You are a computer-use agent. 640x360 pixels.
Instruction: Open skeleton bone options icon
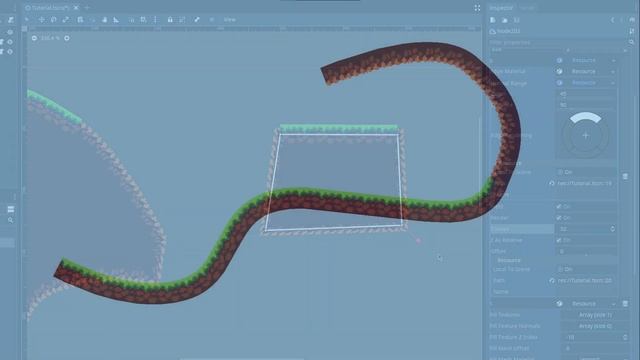[x=197, y=20]
